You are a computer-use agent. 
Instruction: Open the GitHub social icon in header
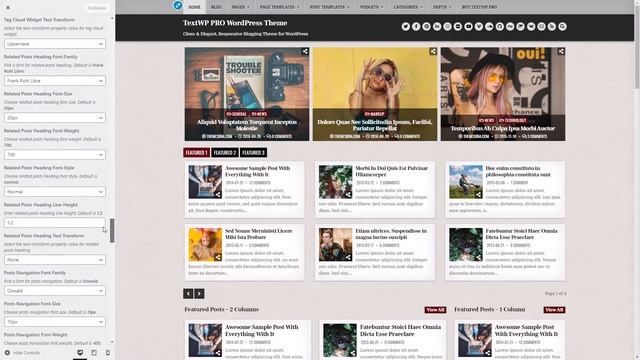(x=500, y=27)
